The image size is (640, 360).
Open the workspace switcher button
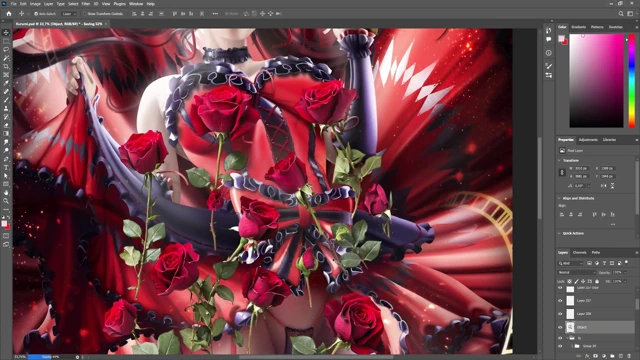pyautogui.click(x=630, y=13)
